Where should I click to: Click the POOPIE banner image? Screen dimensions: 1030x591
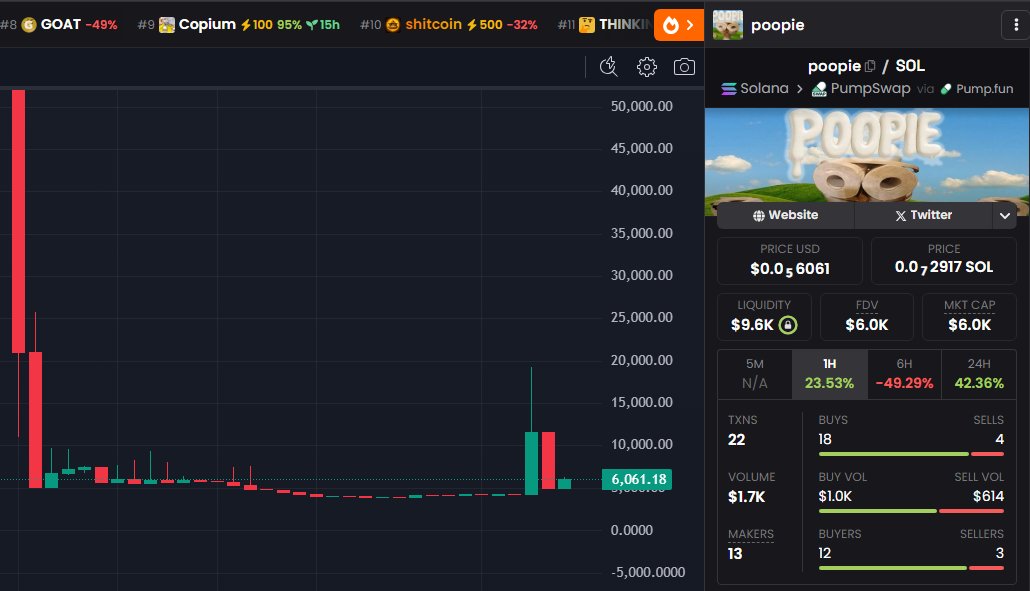[x=867, y=156]
